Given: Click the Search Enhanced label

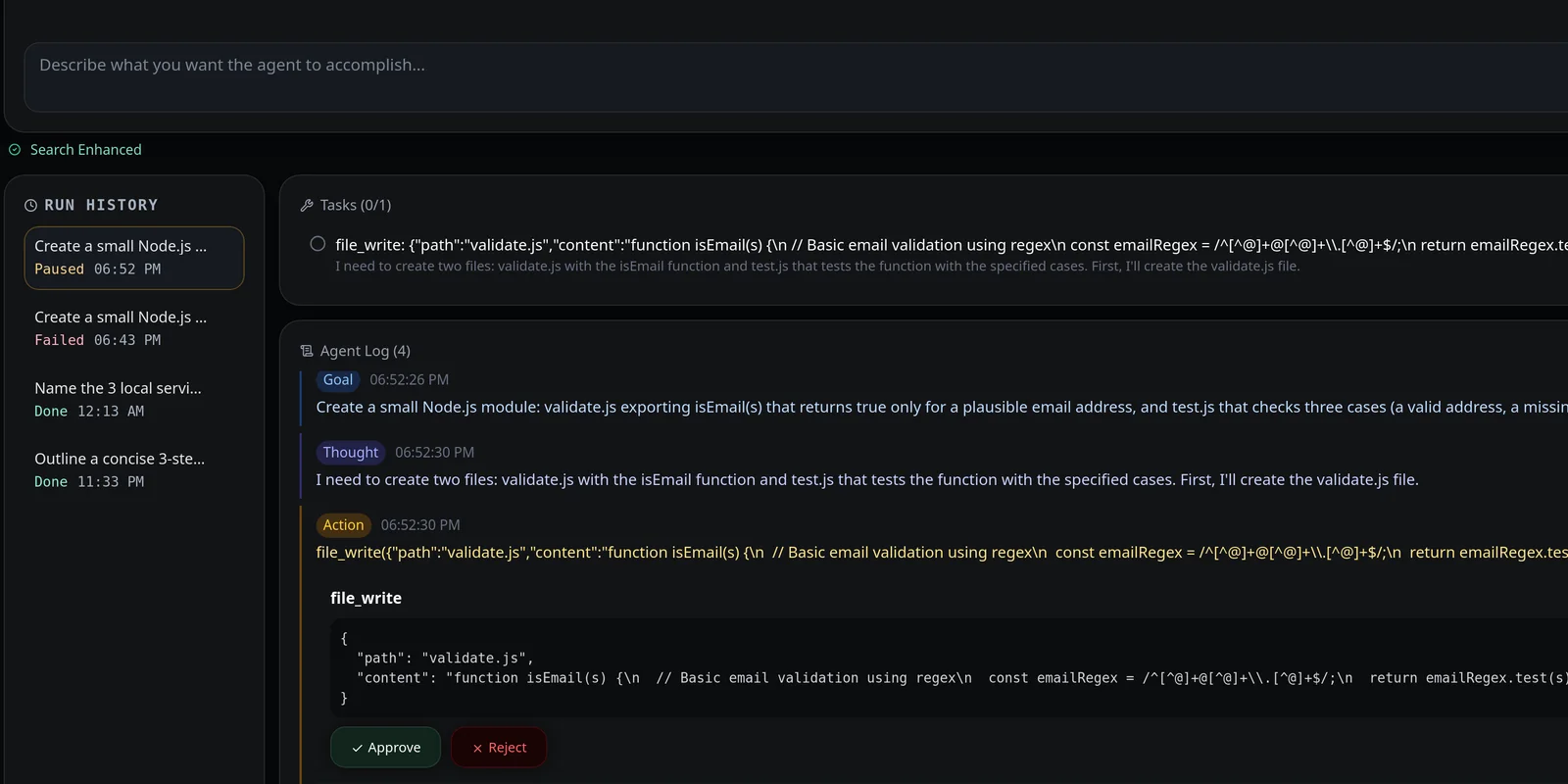Looking at the screenshot, I should 86,150.
